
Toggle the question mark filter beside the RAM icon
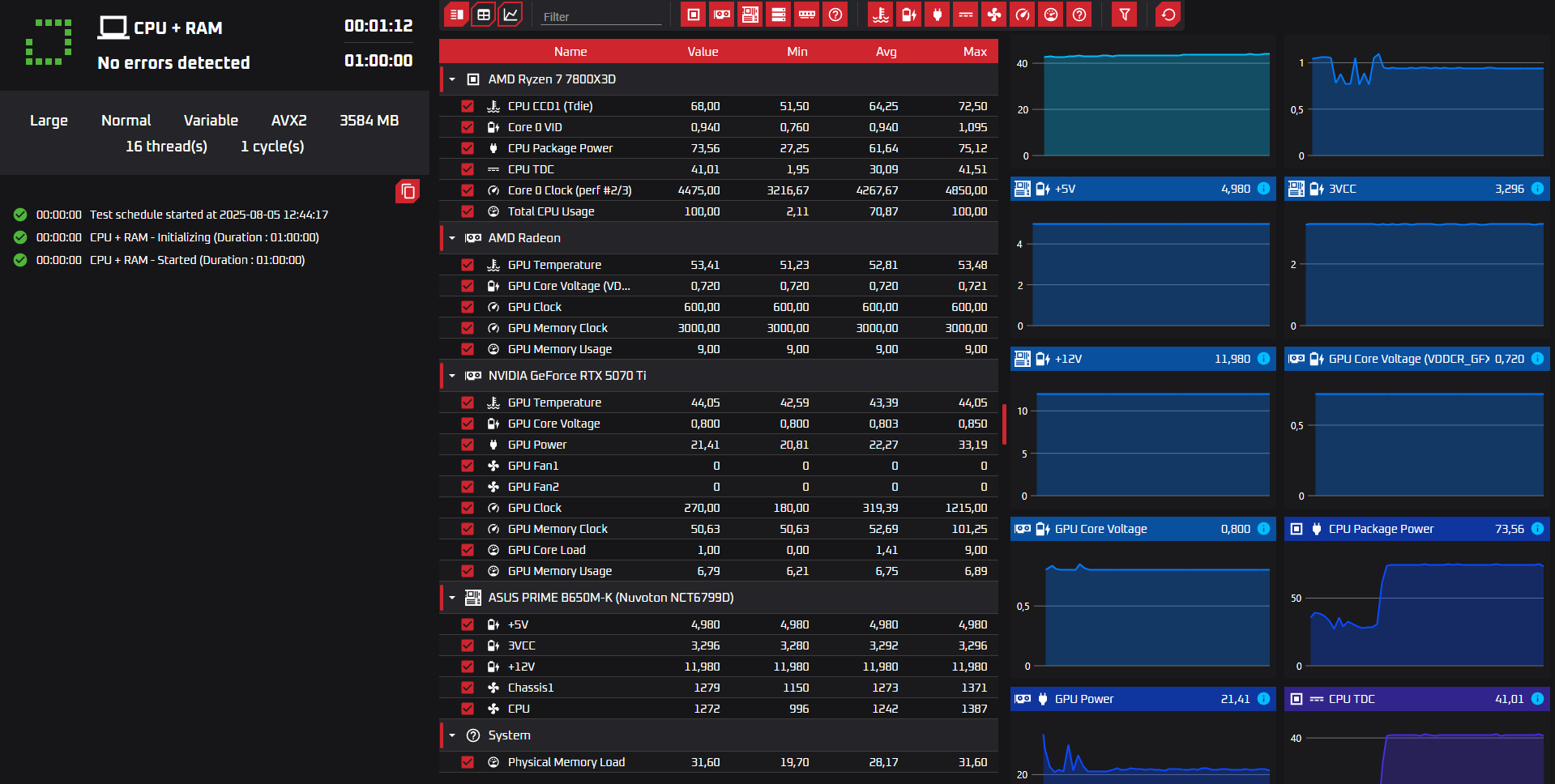(x=835, y=15)
